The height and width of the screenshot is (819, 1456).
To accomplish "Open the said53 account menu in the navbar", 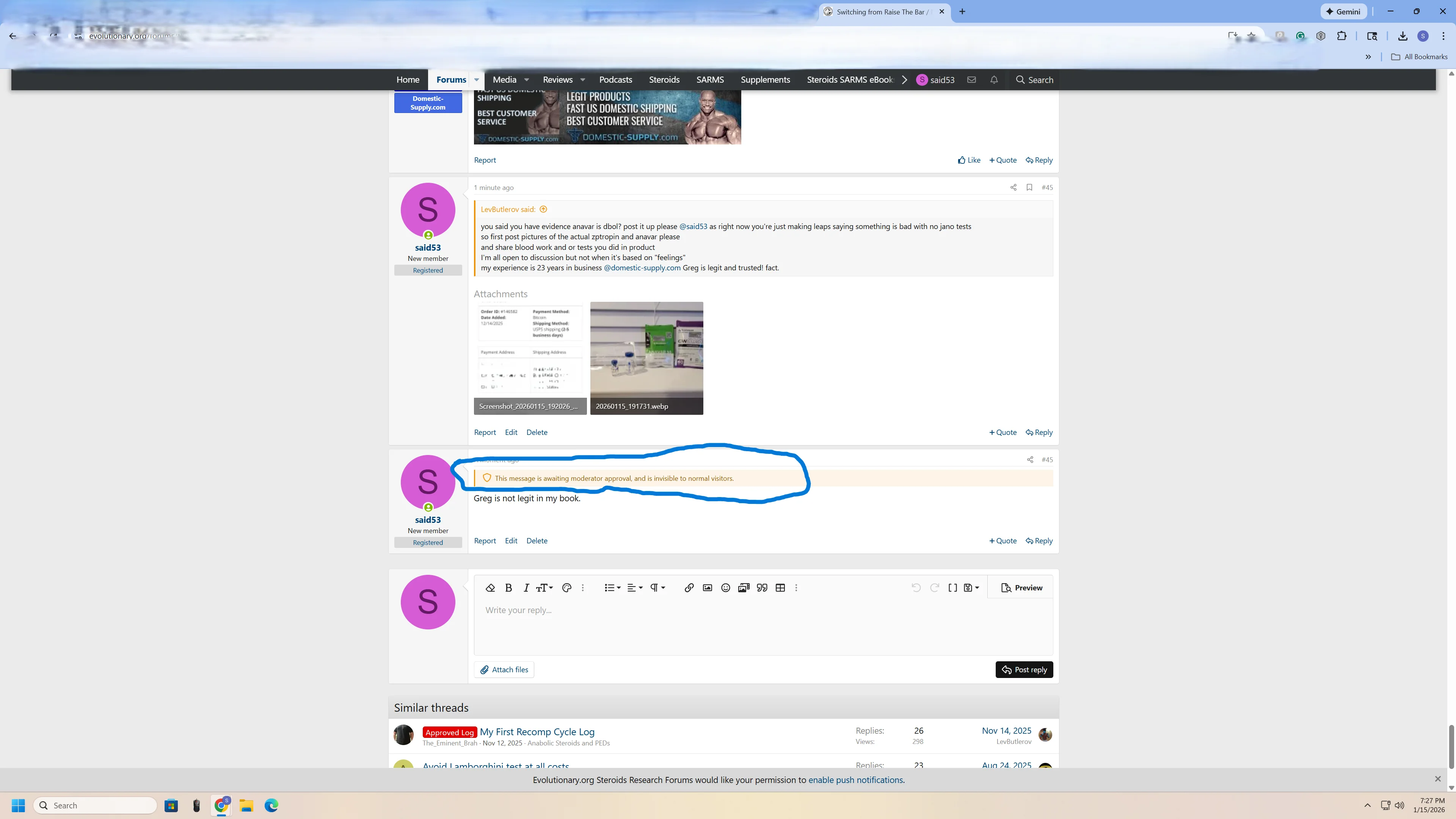I will 935,80.
